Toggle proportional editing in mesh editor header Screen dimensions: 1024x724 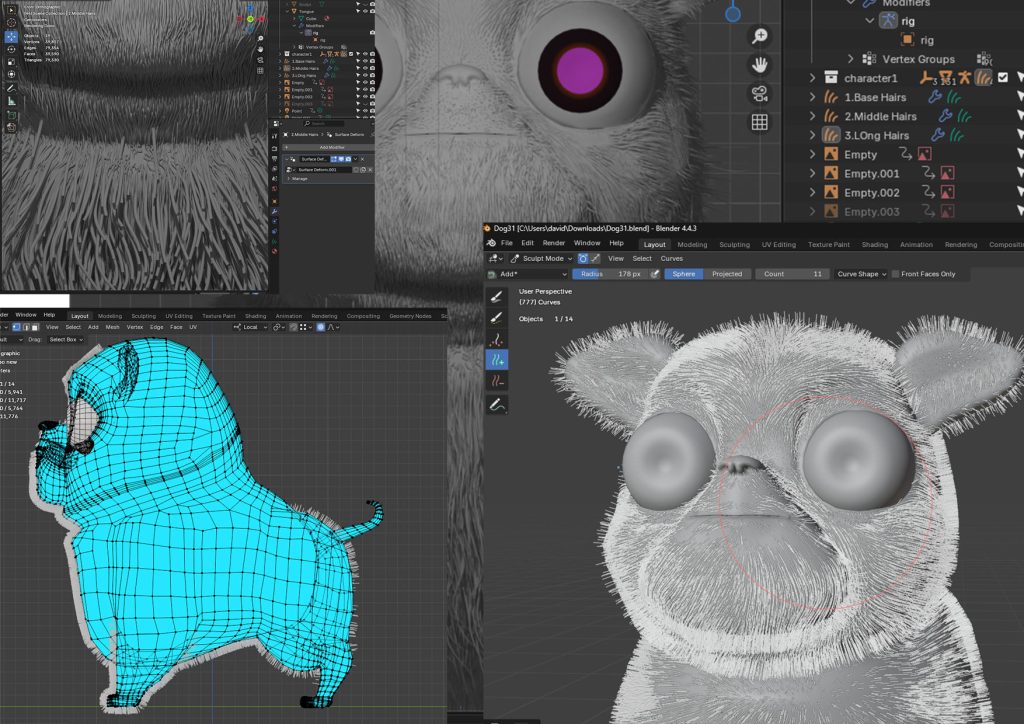[x=321, y=327]
